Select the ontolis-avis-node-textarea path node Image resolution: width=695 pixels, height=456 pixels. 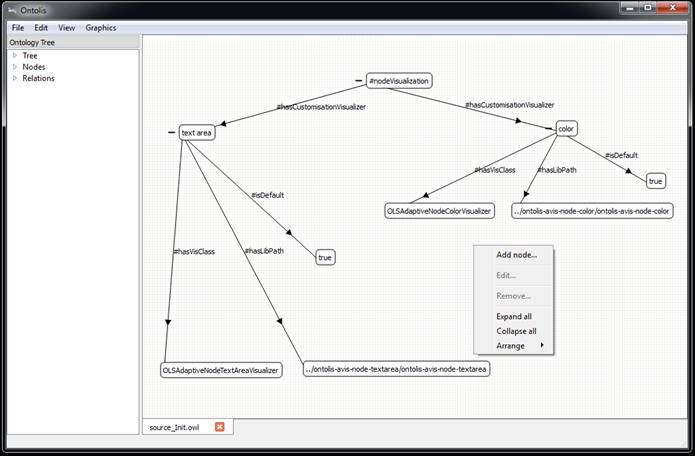pos(396,369)
